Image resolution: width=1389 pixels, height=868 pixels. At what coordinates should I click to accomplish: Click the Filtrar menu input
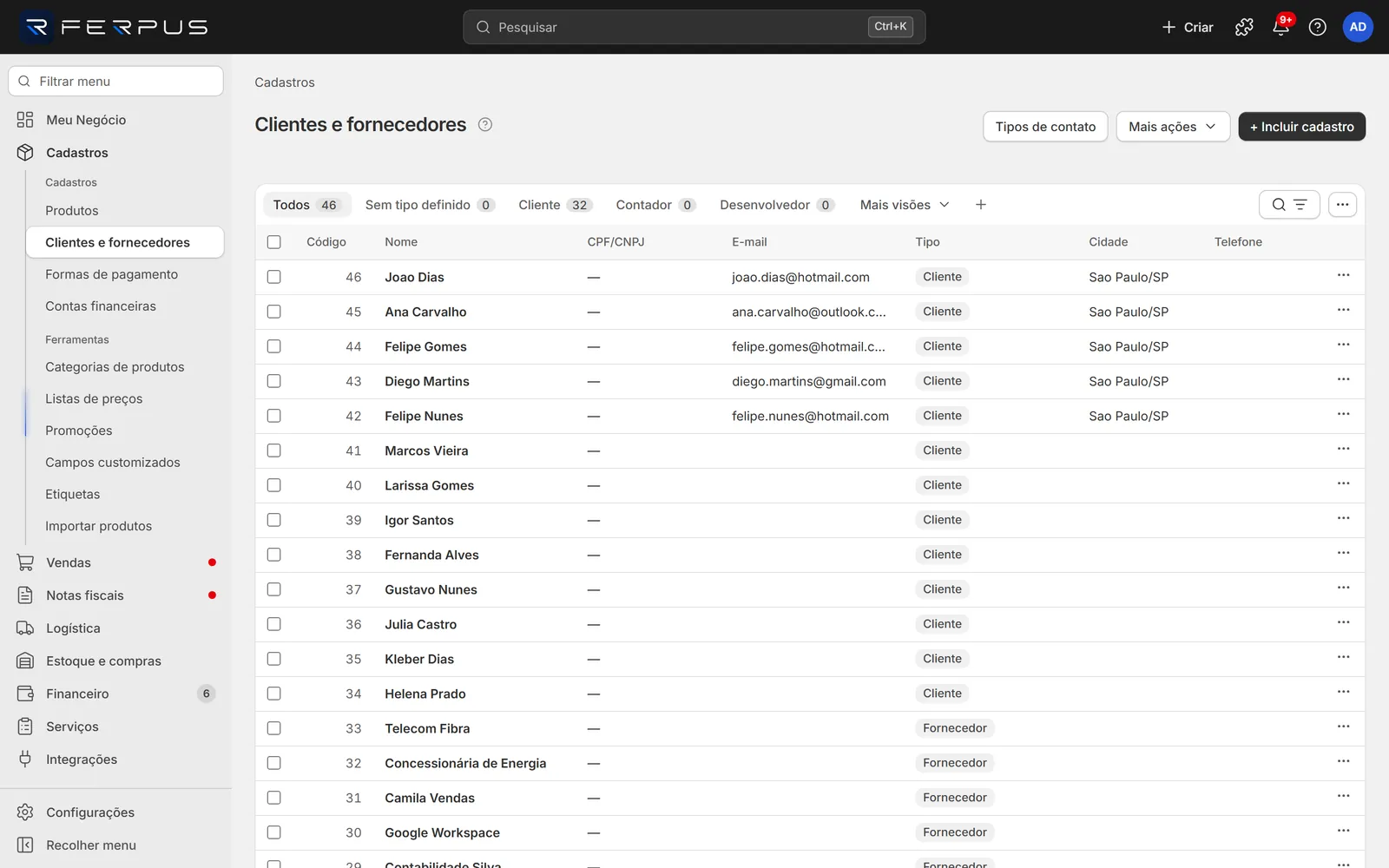(x=115, y=82)
